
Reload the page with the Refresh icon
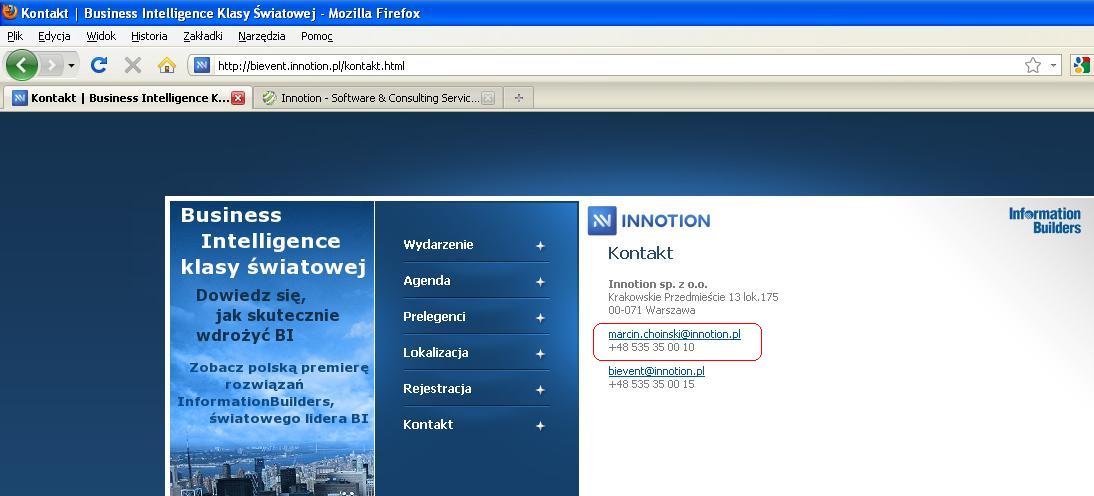99,66
